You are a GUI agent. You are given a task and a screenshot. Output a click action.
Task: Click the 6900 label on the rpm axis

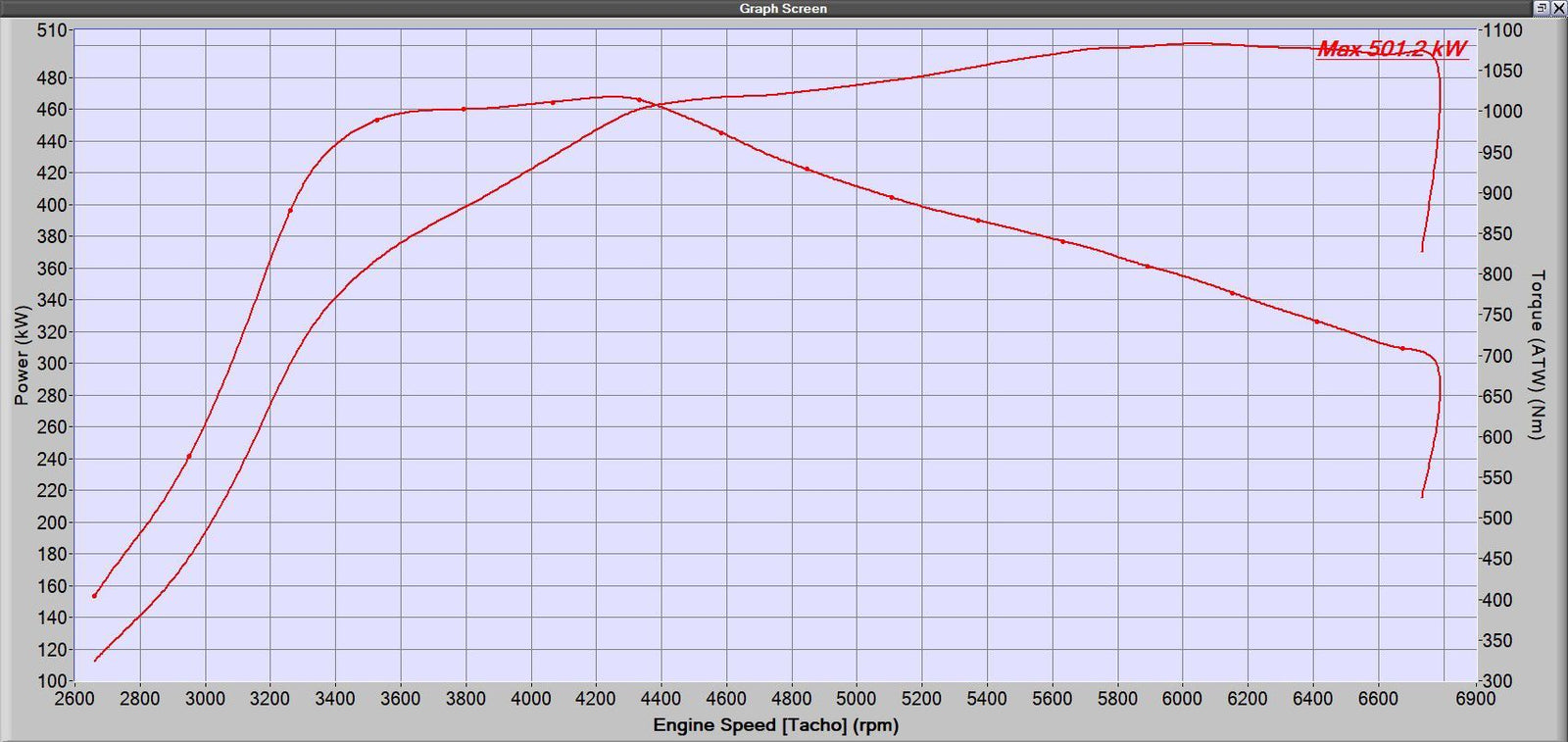pos(1475,699)
